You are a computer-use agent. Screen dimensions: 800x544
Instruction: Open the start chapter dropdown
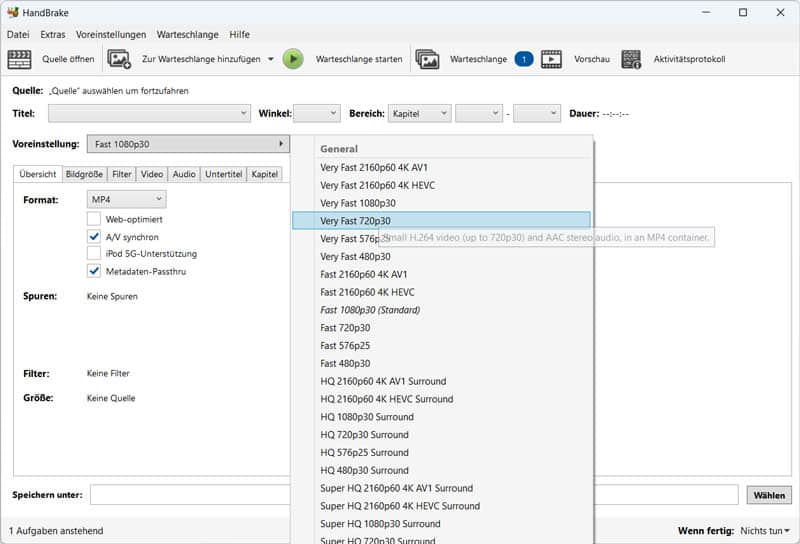click(479, 113)
